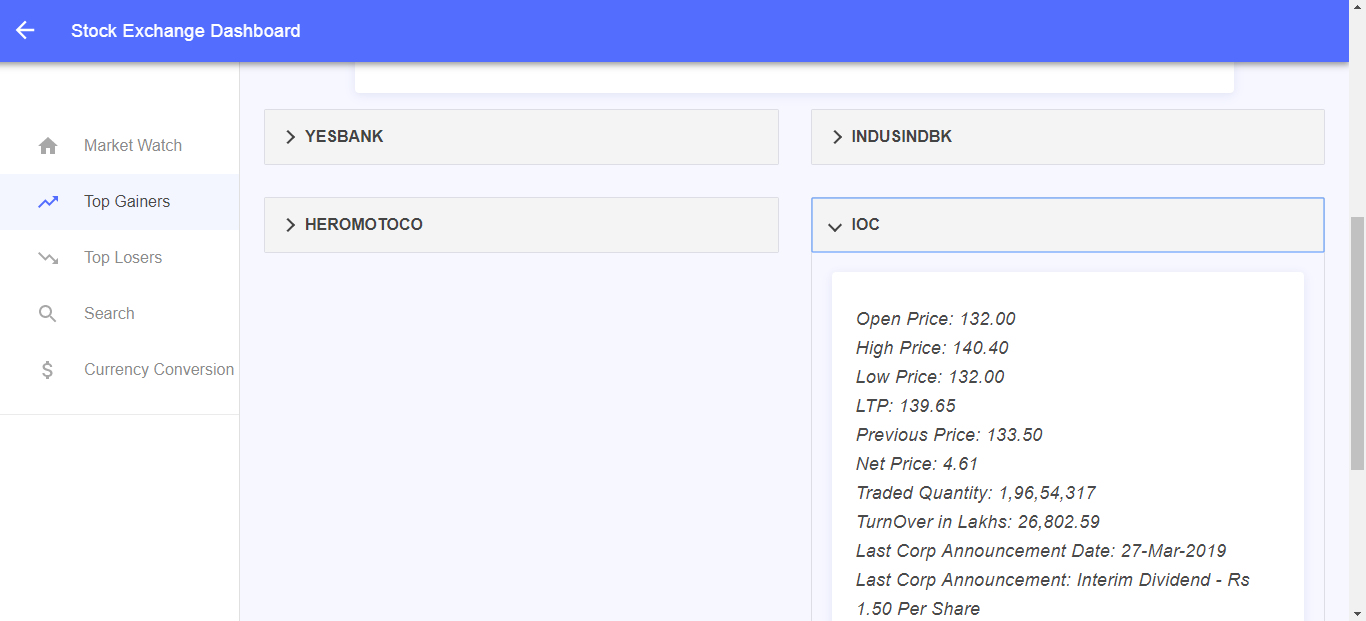Screen dimensions: 1366x621
Task: Collapse the IOC panel chevron
Action: click(x=835, y=227)
